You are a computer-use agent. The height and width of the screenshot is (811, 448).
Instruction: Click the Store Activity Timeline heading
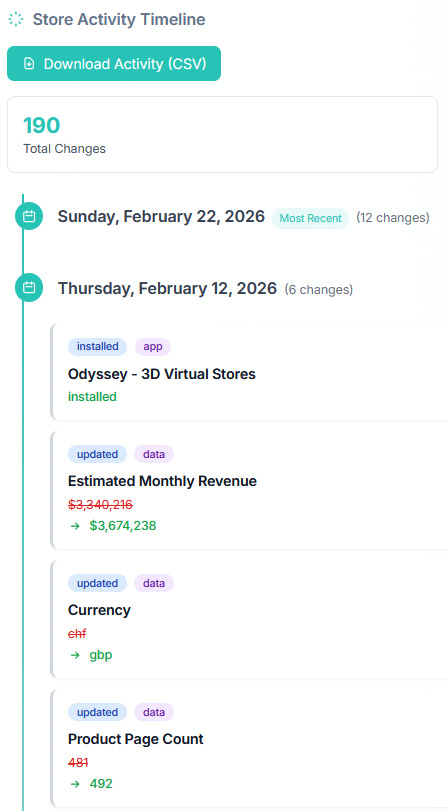[119, 20]
